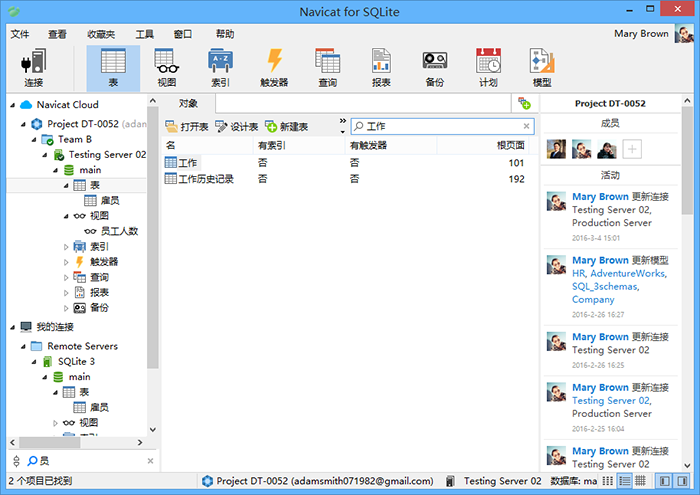Open the 窗口 menu

click(183, 34)
